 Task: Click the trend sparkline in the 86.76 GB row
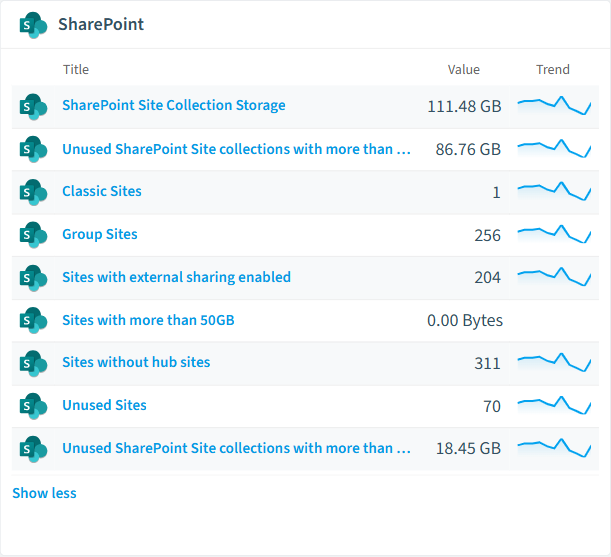coord(554,149)
